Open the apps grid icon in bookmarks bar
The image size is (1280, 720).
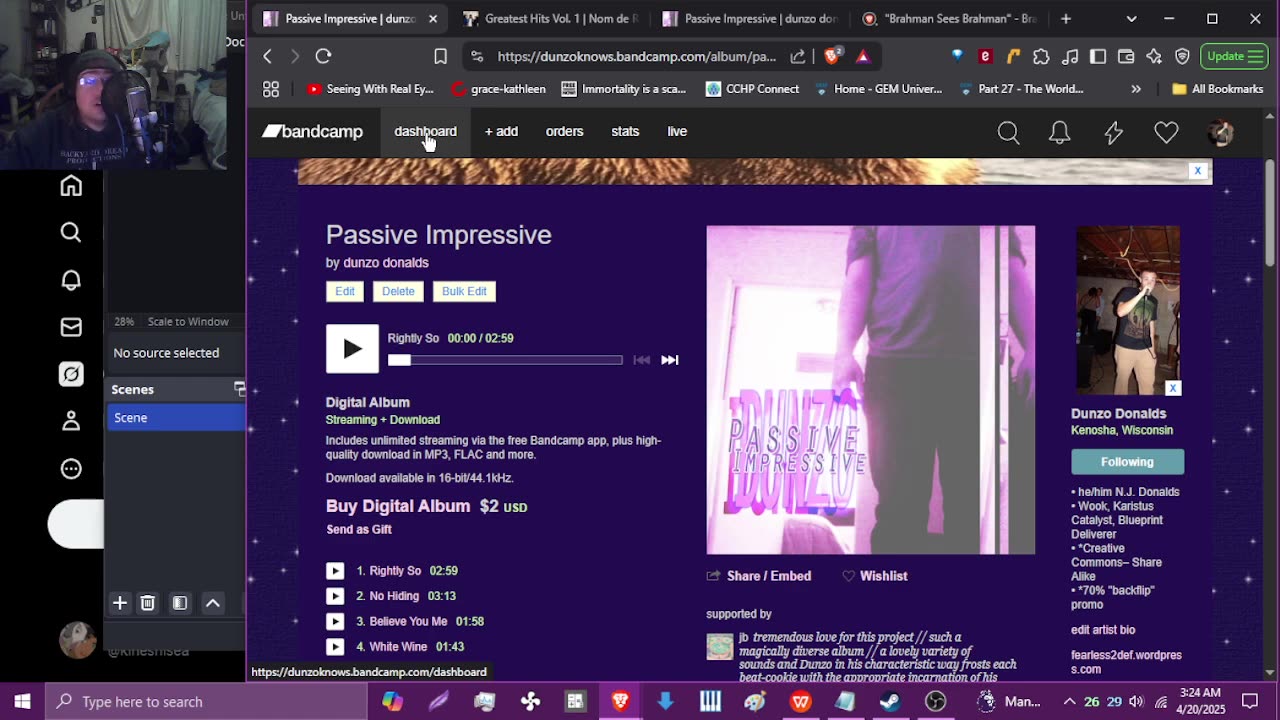click(x=271, y=89)
